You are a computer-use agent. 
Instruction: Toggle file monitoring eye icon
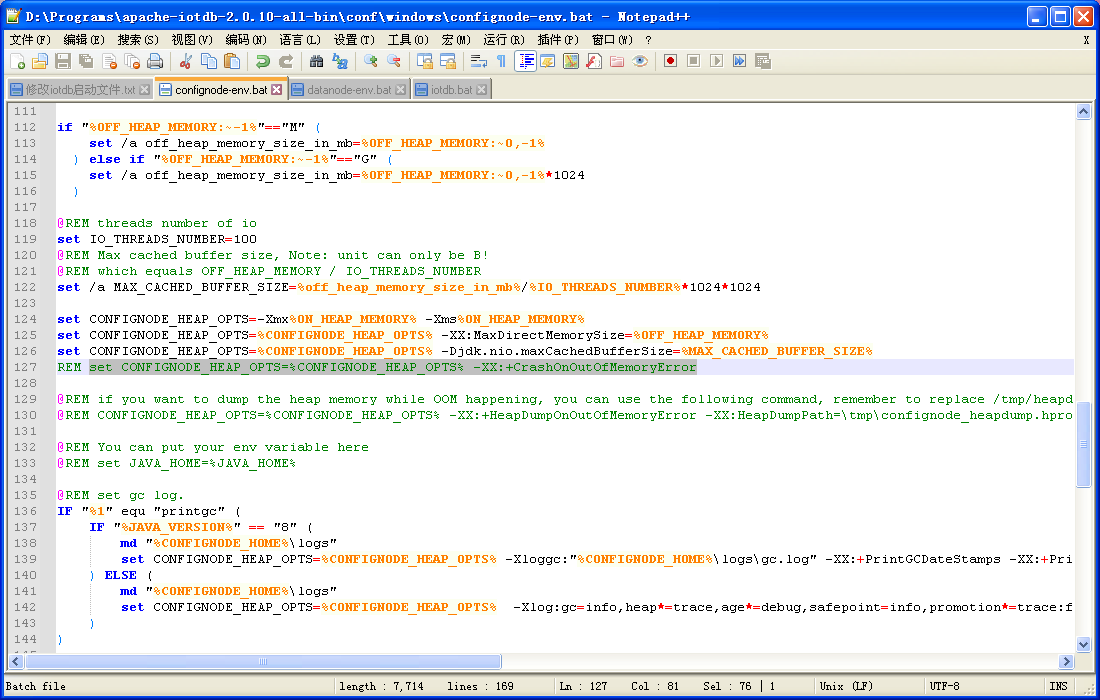640,62
